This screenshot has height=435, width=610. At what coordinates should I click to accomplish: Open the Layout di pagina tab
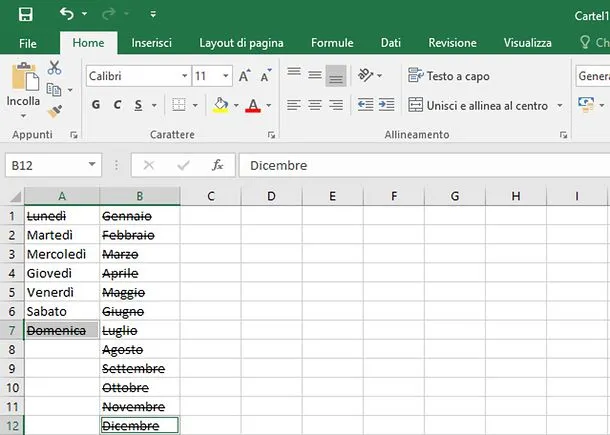click(241, 43)
